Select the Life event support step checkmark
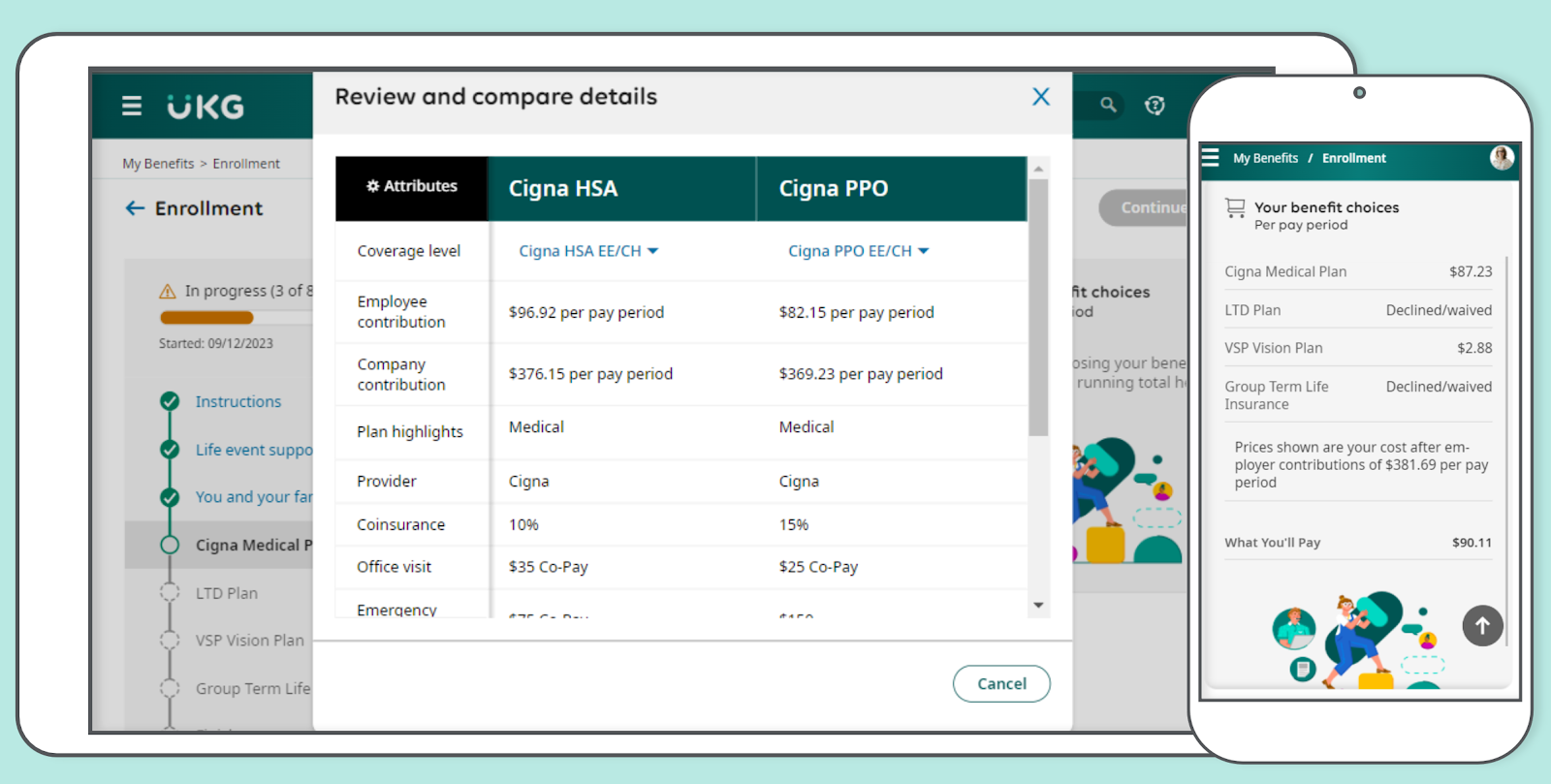This screenshot has width=1551, height=784. (x=170, y=450)
